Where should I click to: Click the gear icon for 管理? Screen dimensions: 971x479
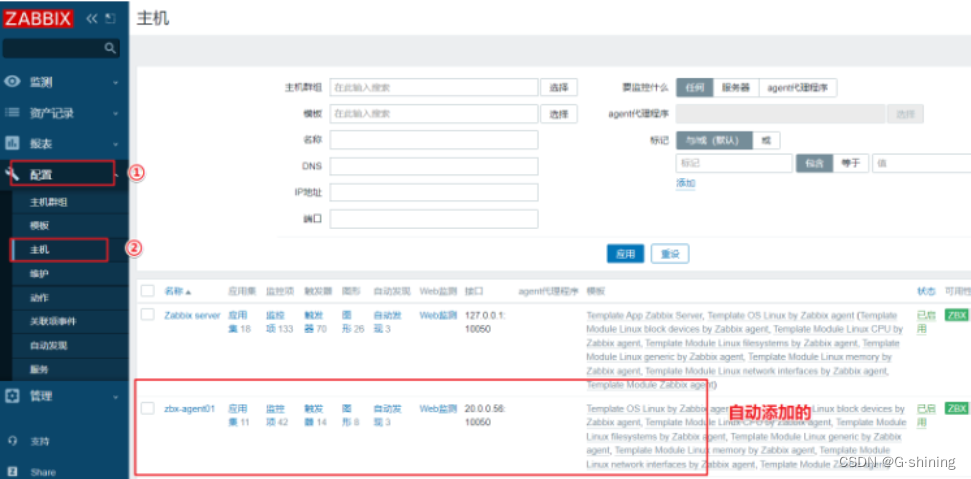(x=12, y=395)
